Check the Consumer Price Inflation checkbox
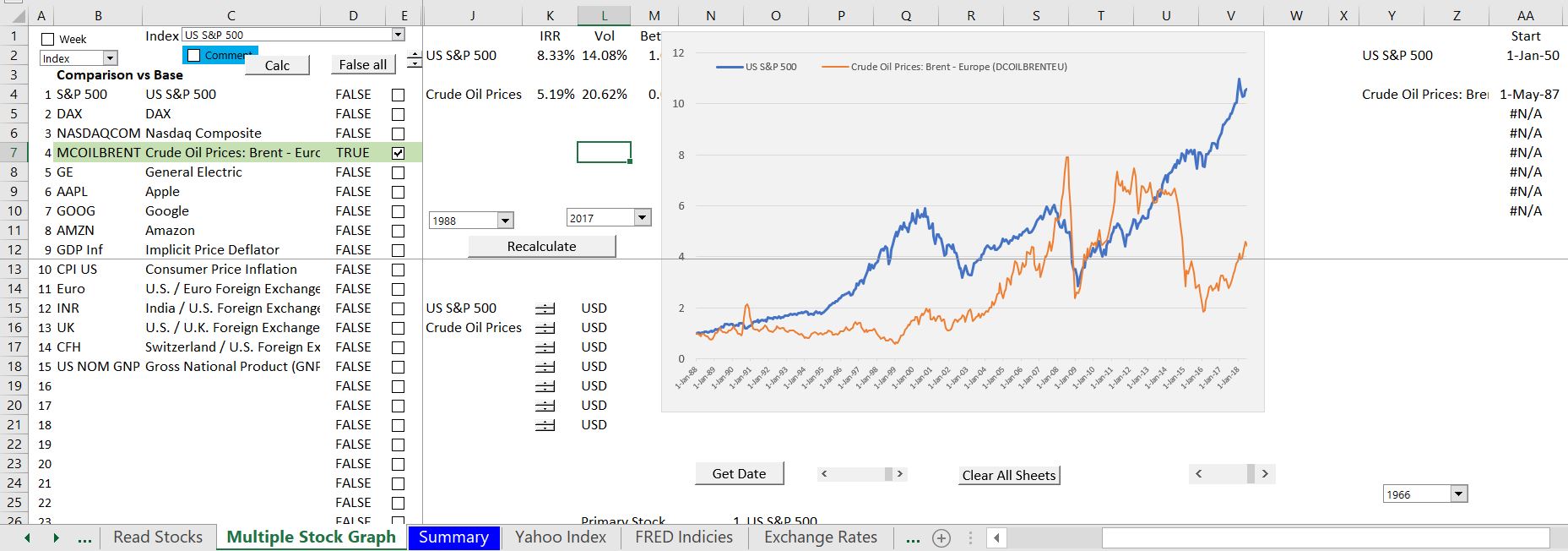 tap(398, 270)
